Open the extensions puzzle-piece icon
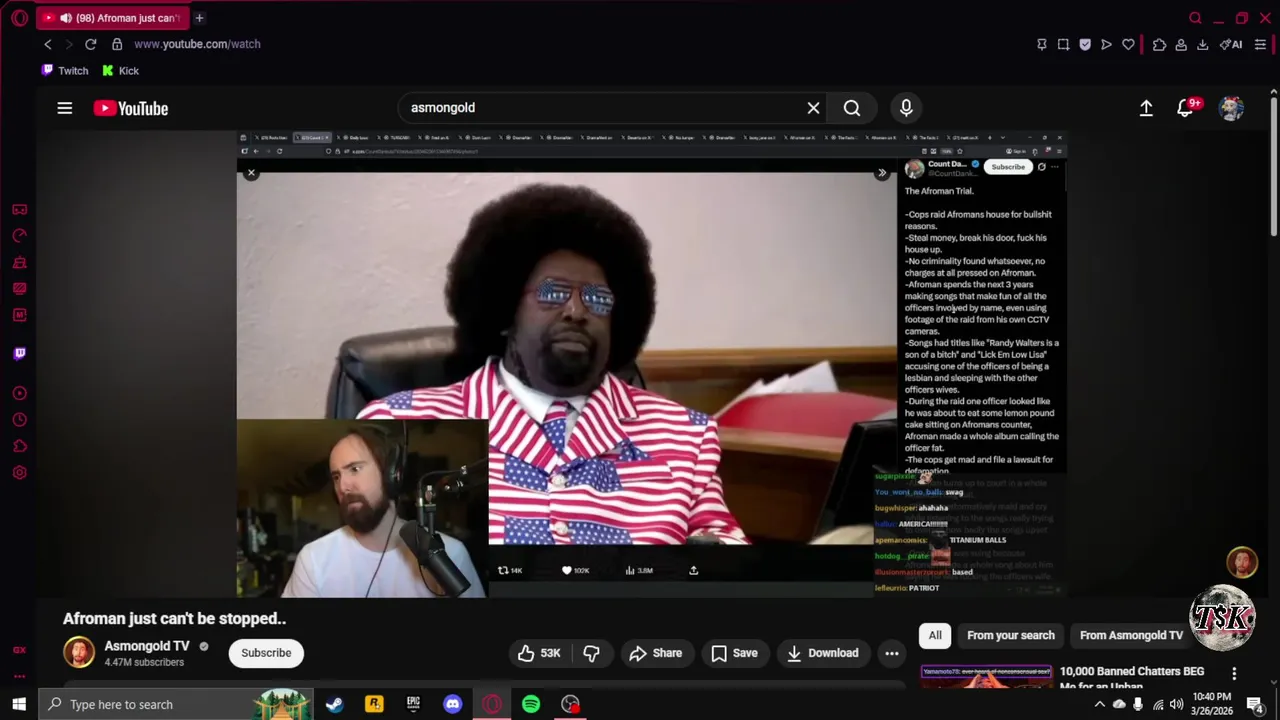1280x720 pixels. [1159, 44]
